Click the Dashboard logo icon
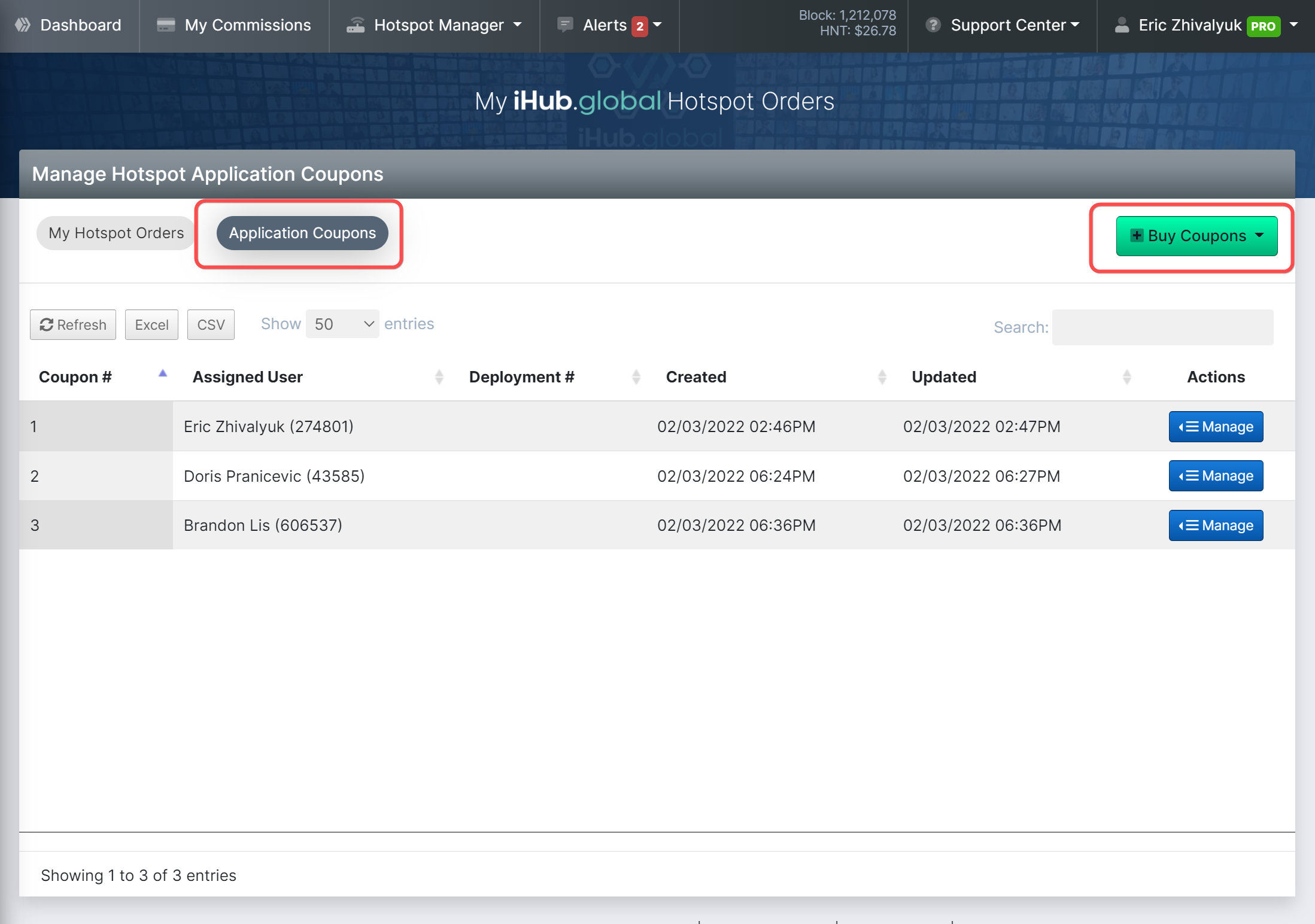 (23, 25)
